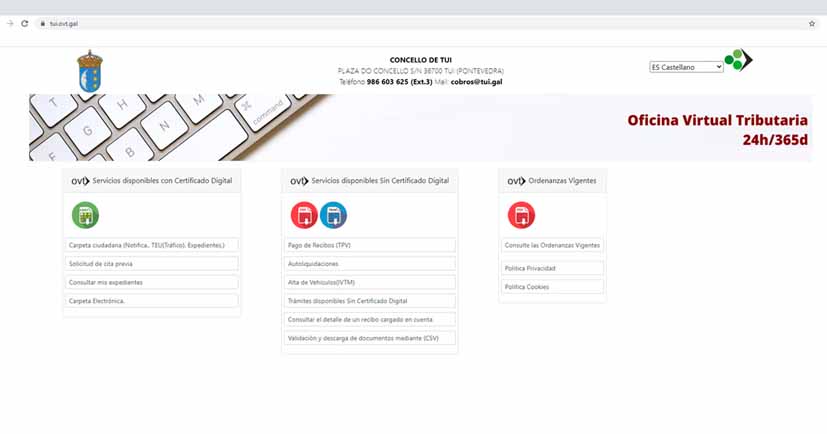827x434 pixels.
Task: Open the Autoliquidaciones option
Action: [370, 264]
